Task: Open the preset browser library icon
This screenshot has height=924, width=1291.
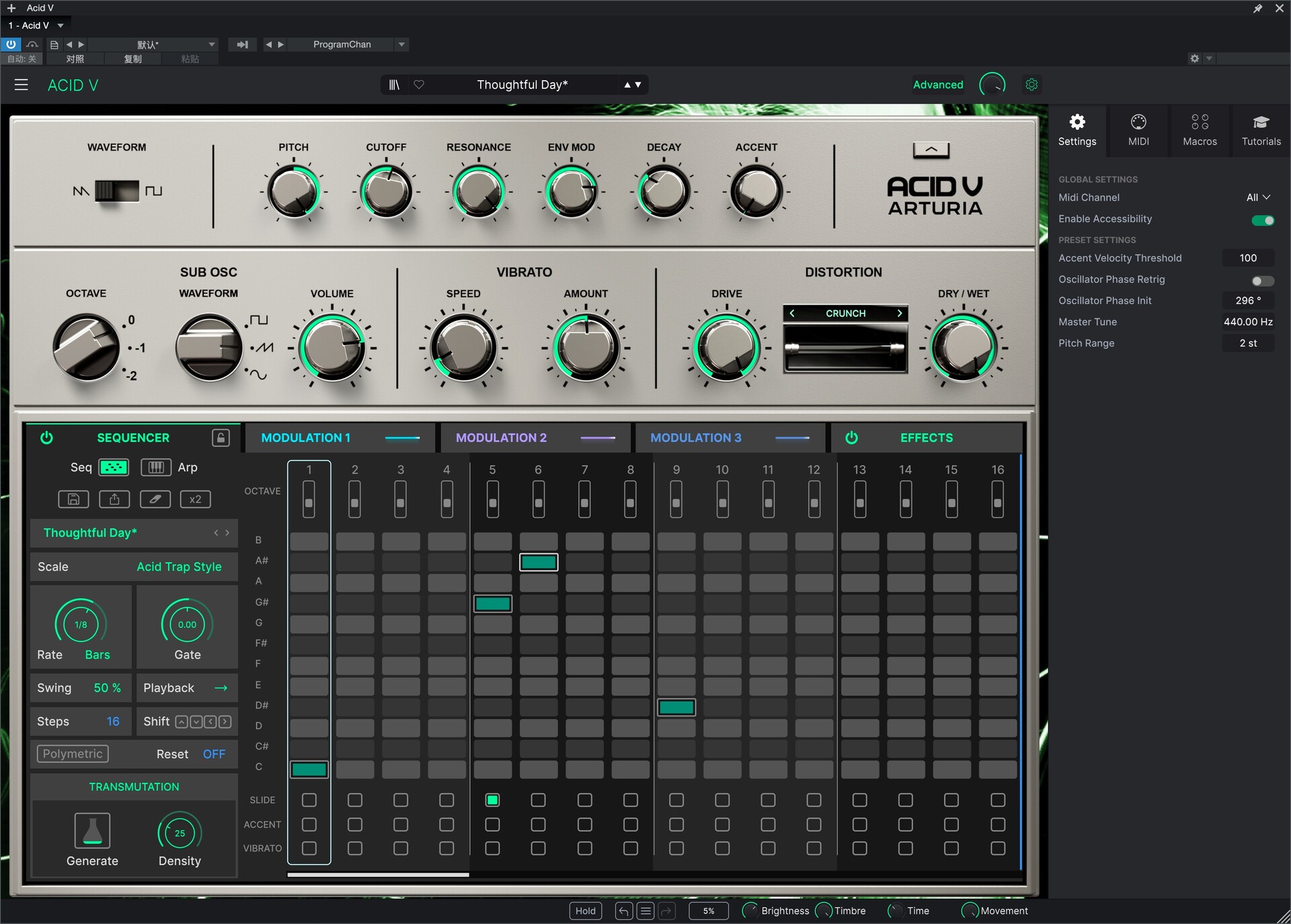Action: click(x=394, y=85)
